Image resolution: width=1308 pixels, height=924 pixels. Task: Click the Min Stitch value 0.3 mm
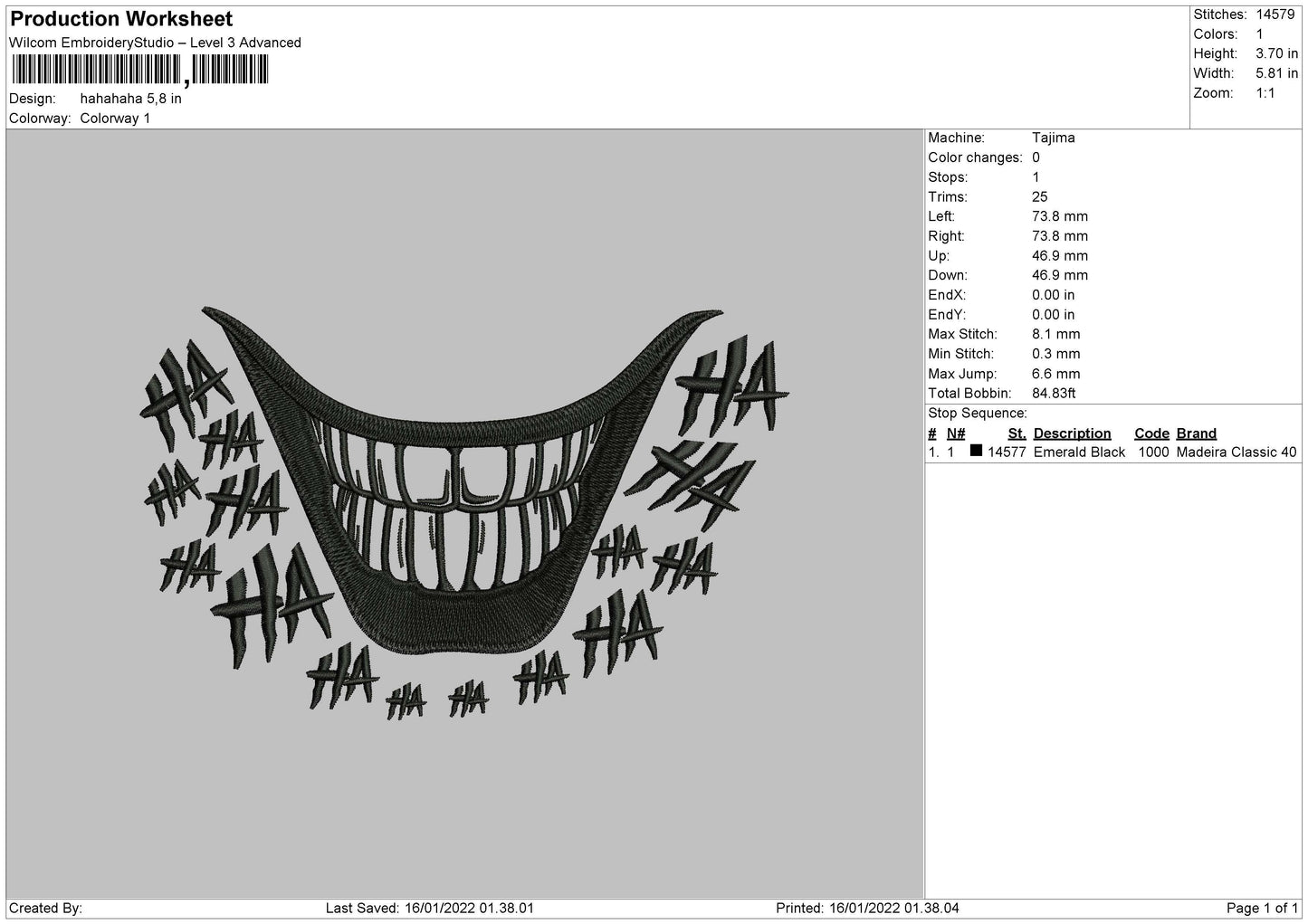pyautogui.click(x=1056, y=354)
